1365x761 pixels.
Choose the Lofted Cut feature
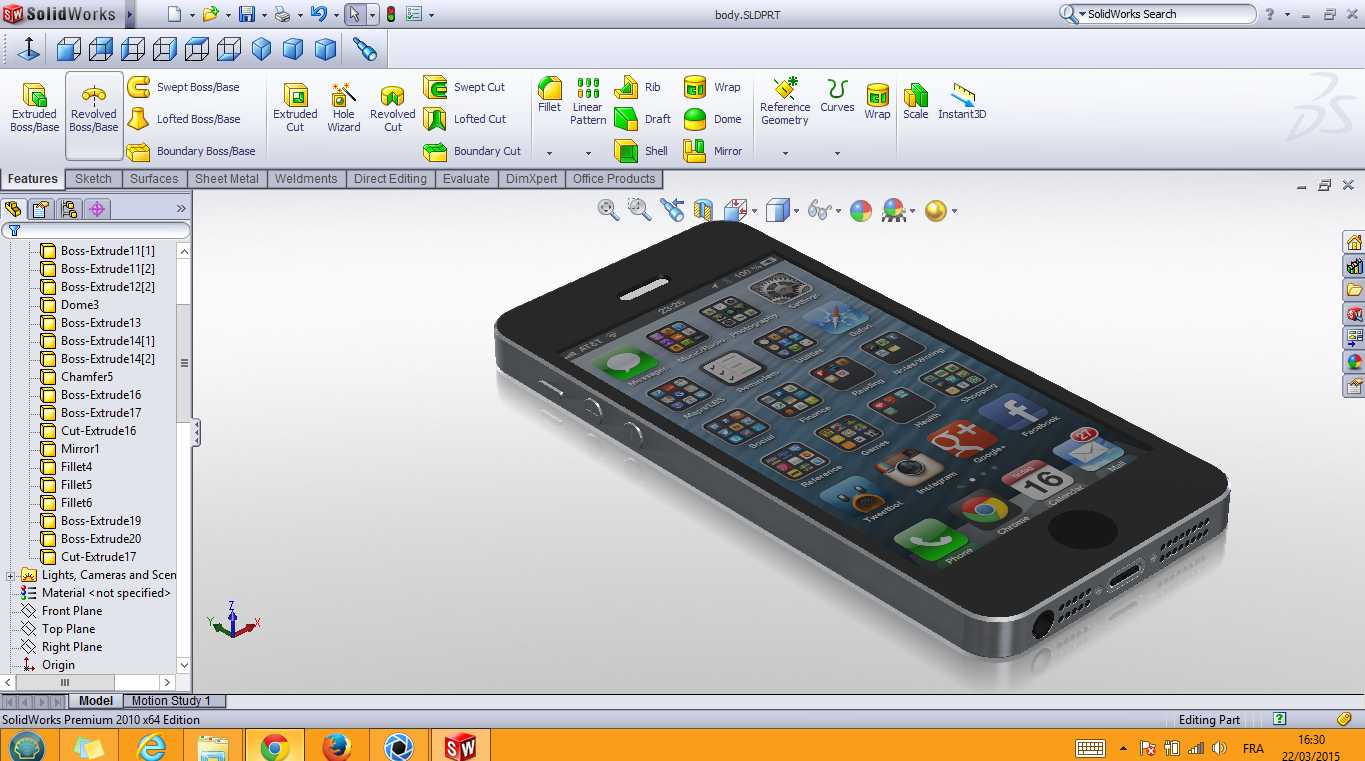tap(465, 119)
